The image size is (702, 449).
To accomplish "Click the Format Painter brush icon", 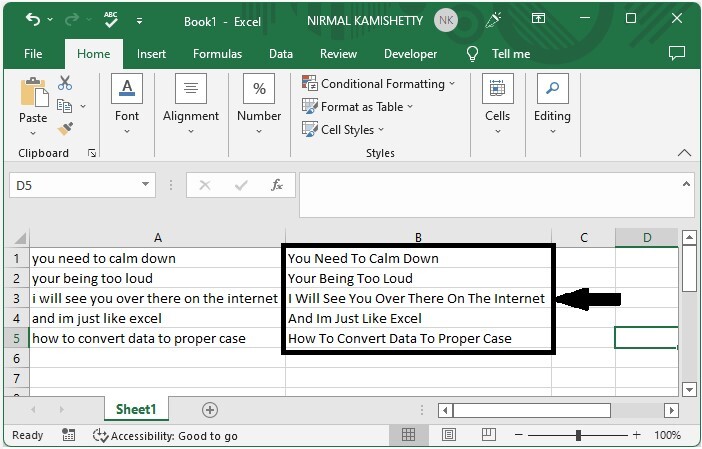I will point(65,129).
